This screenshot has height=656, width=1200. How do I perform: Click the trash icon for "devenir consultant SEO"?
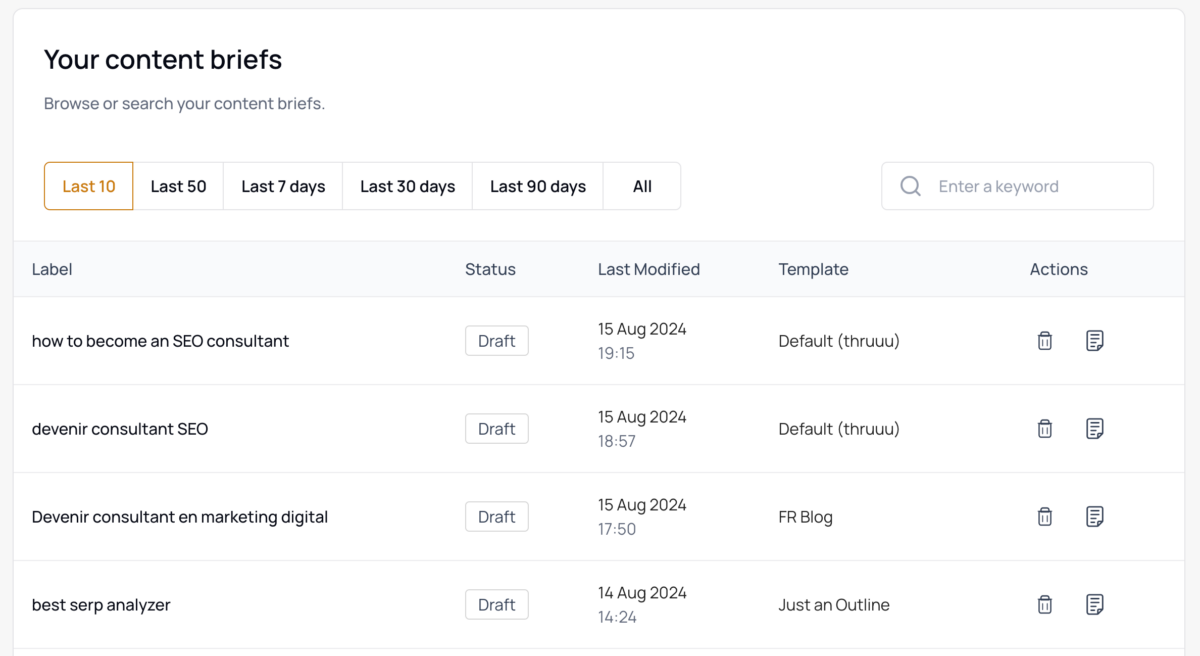[x=1044, y=428]
